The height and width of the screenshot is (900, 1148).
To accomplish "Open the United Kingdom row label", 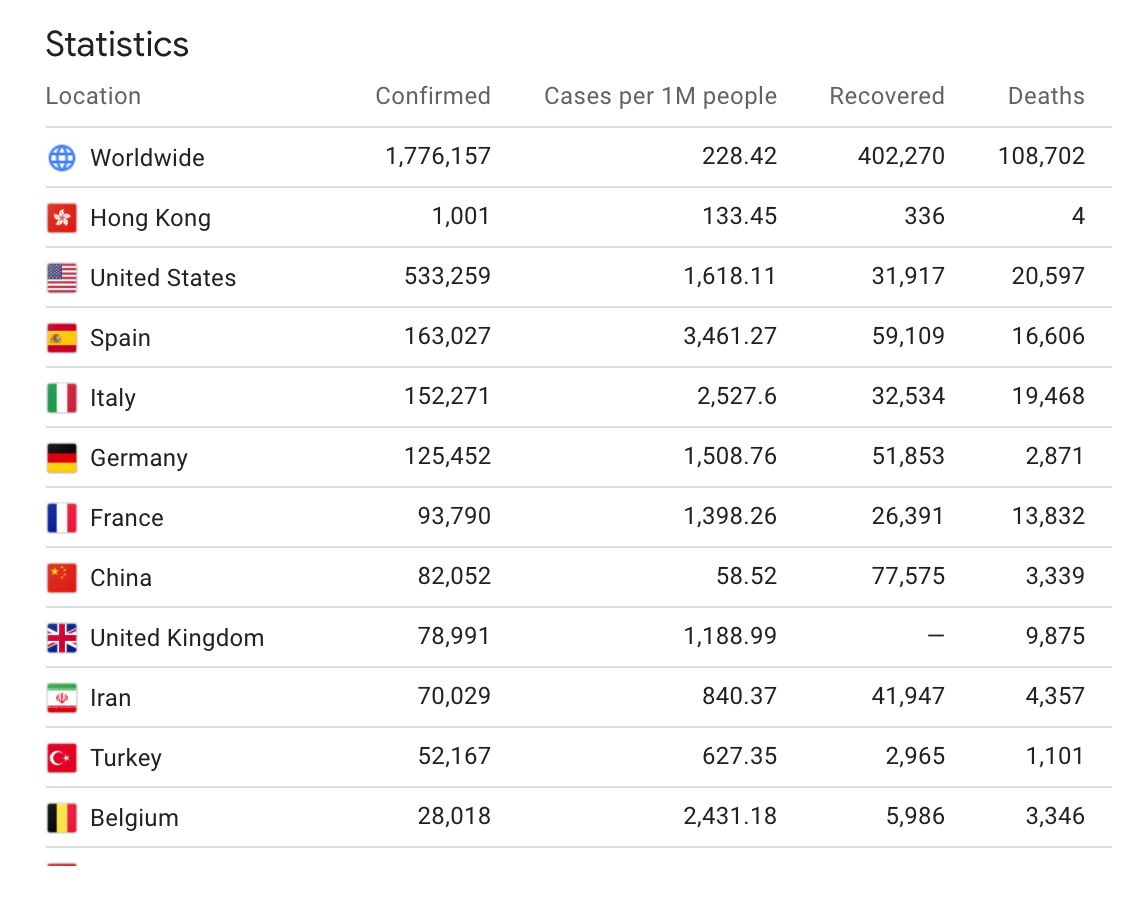I will (x=177, y=638).
